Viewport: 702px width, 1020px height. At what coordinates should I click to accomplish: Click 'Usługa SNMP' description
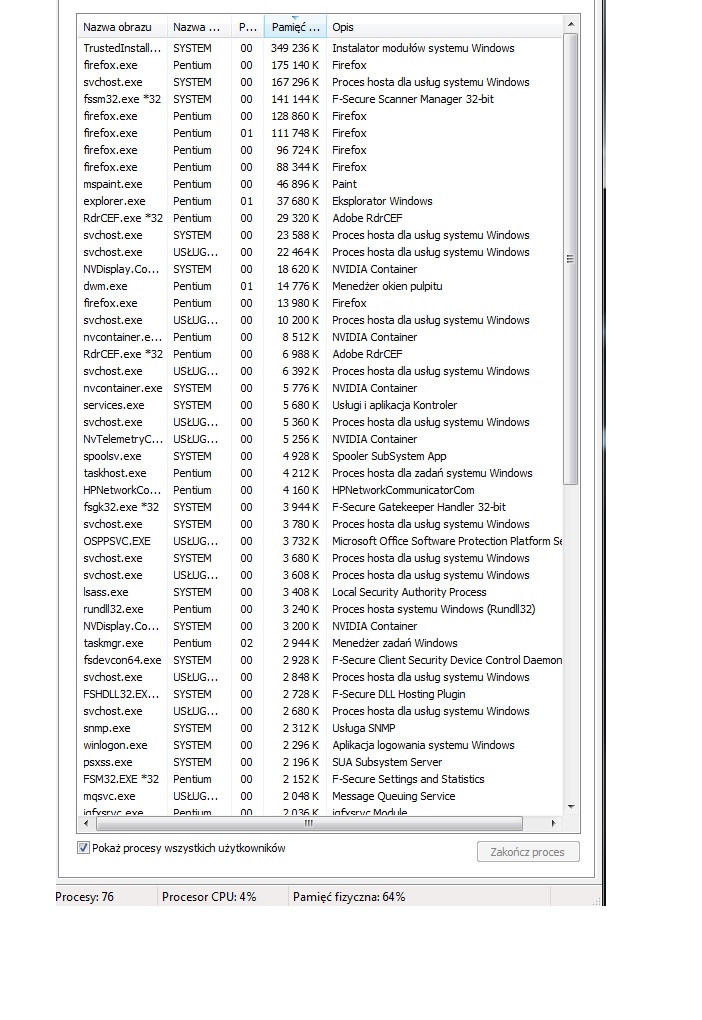(364, 728)
